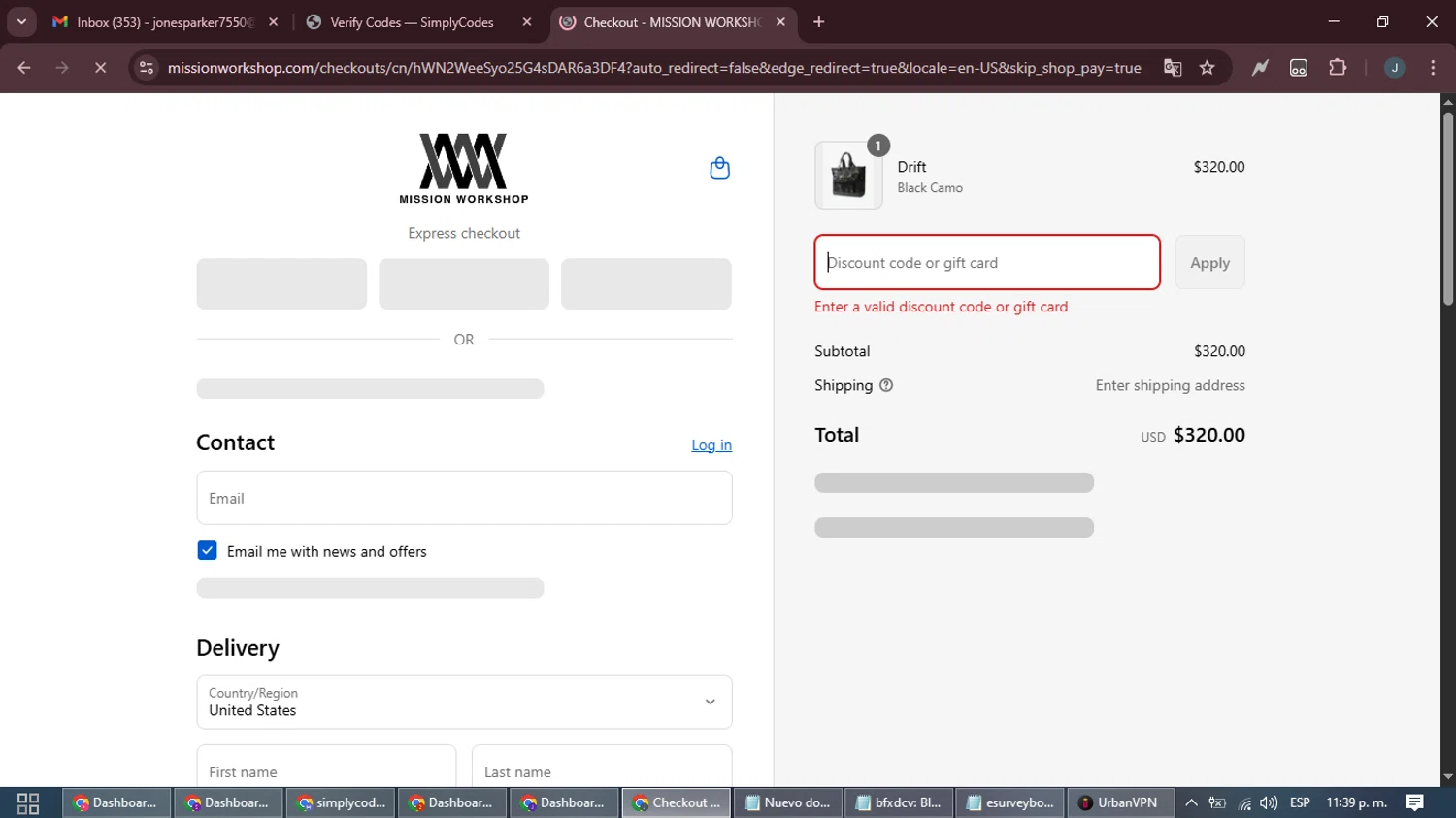
Task: Open the simplycod... Chrome taskbar item
Action: point(341,802)
